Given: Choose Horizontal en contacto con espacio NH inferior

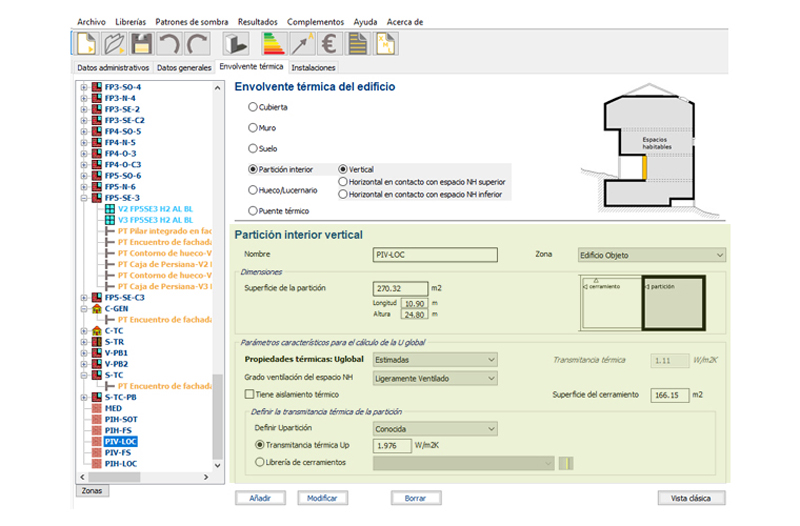Looking at the screenshot, I should (343, 194).
